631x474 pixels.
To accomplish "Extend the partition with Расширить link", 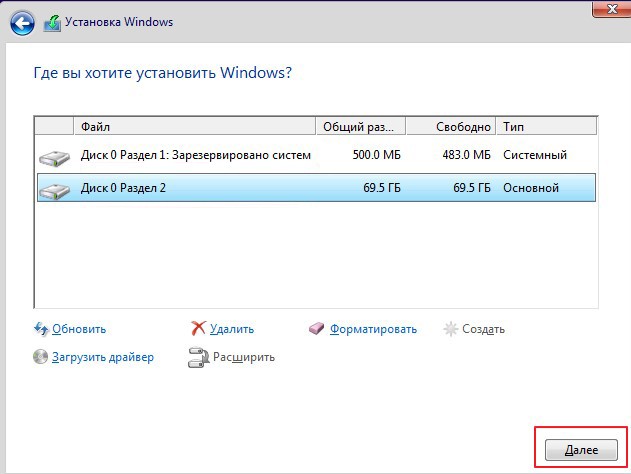I will [244, 357].
